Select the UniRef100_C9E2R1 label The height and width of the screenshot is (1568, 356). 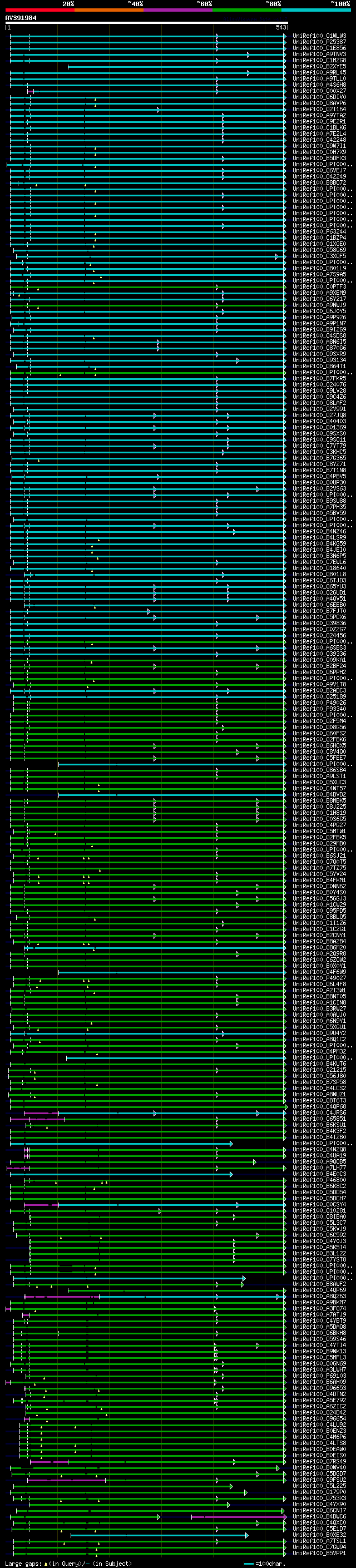click(319, 122)
